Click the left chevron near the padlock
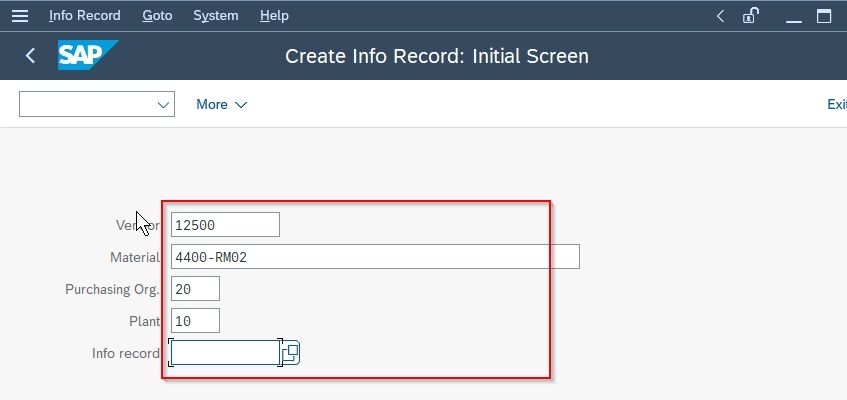 (x=720, y=16)
